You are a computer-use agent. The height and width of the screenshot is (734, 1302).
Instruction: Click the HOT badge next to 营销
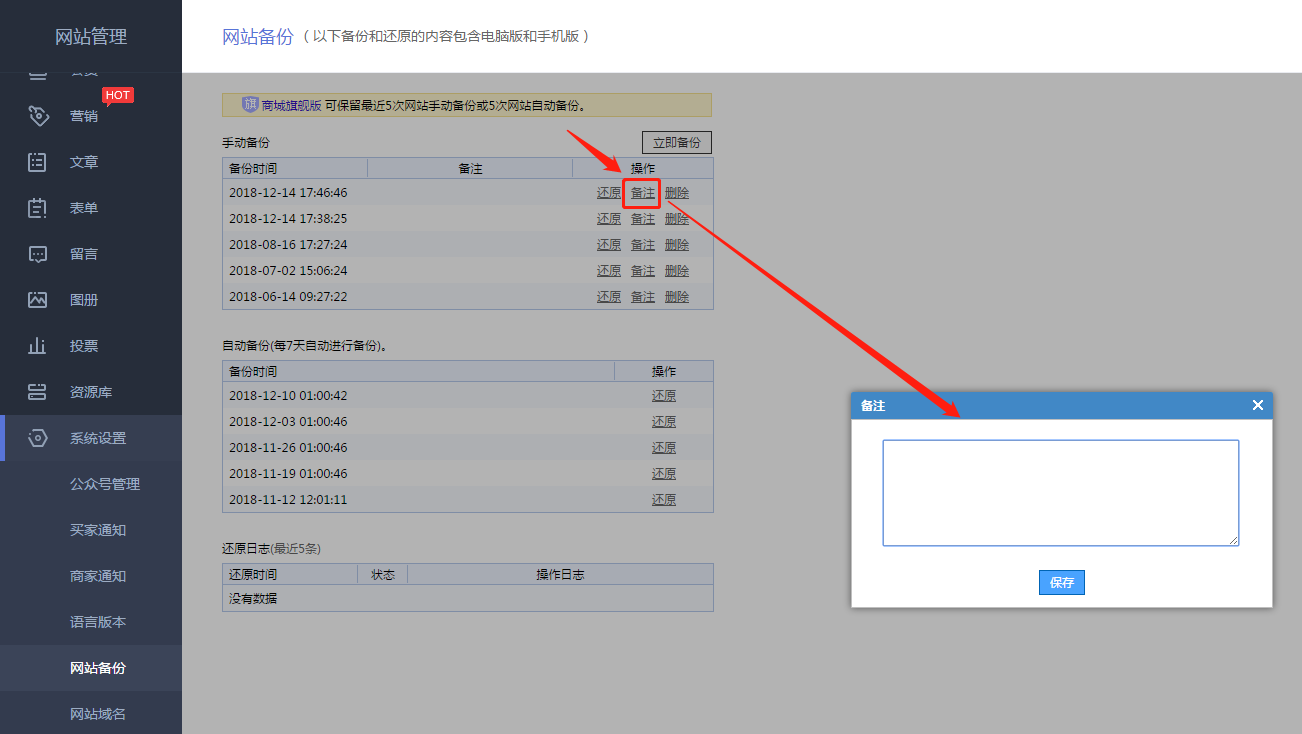[118, 95]
